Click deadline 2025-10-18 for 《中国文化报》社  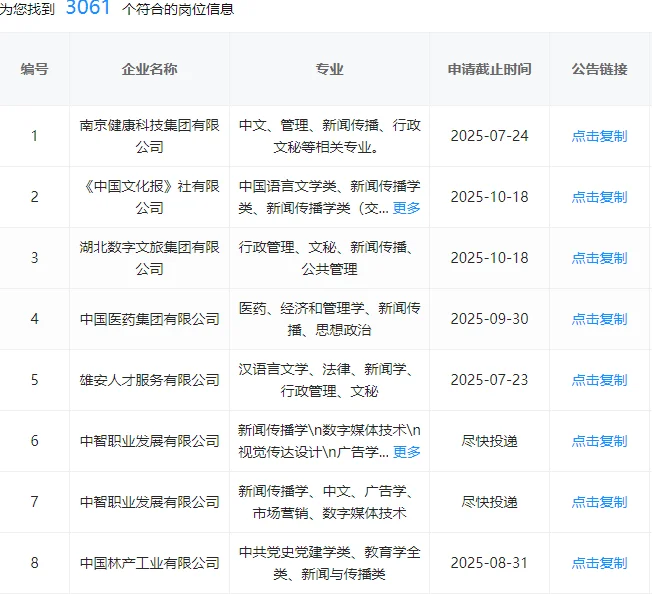(489, 197)
